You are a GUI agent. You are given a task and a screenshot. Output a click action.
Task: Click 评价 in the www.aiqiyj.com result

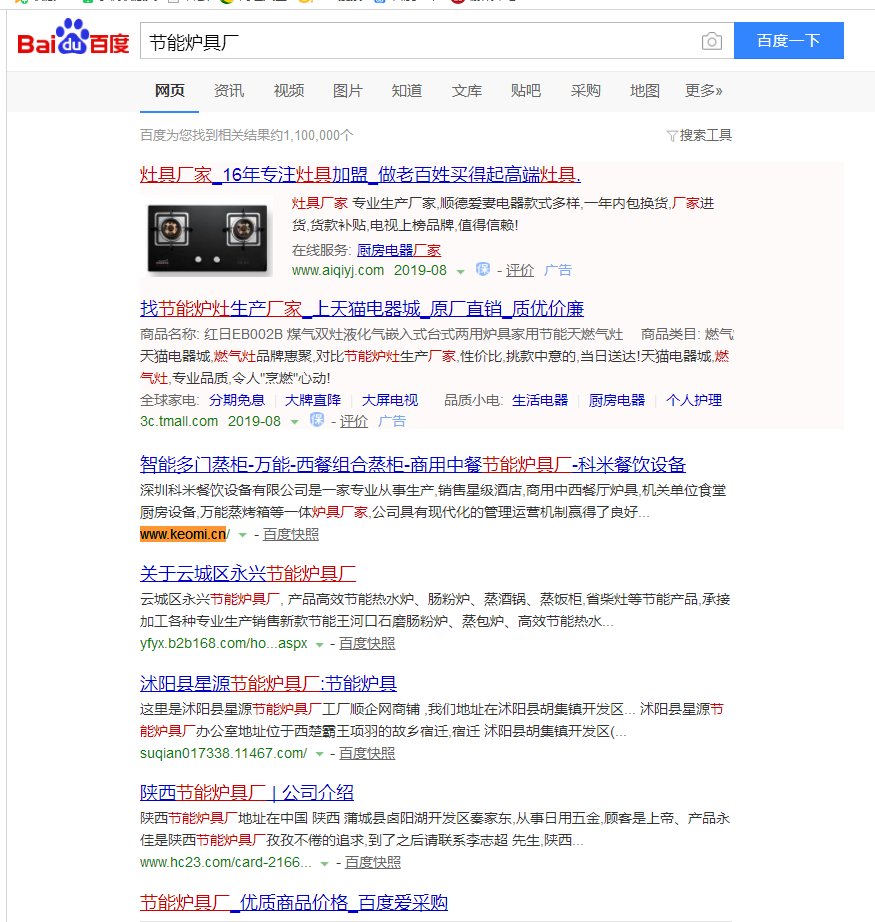[520, 270]
